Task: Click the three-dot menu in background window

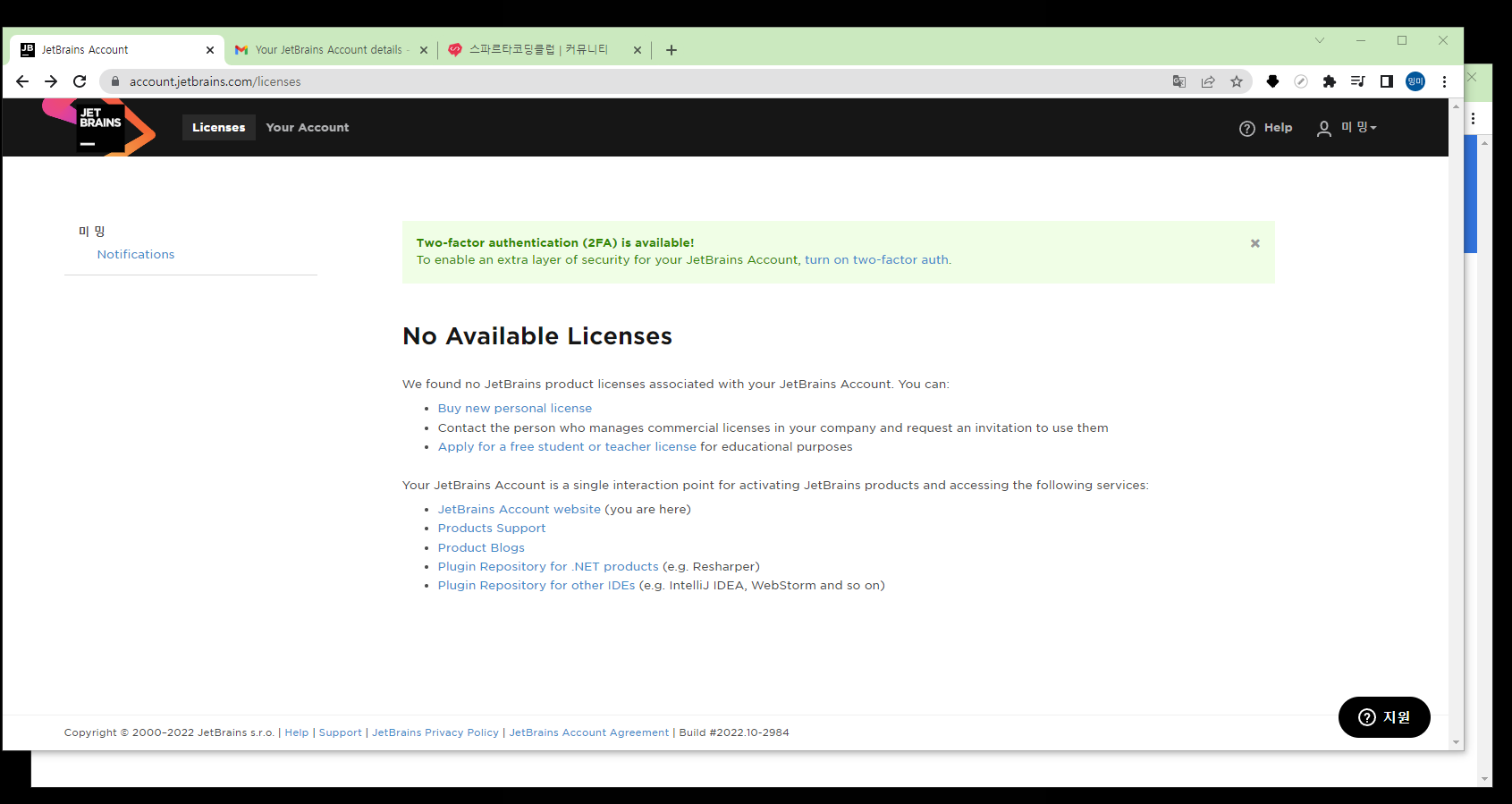Action: click(x=1473, y=118)
